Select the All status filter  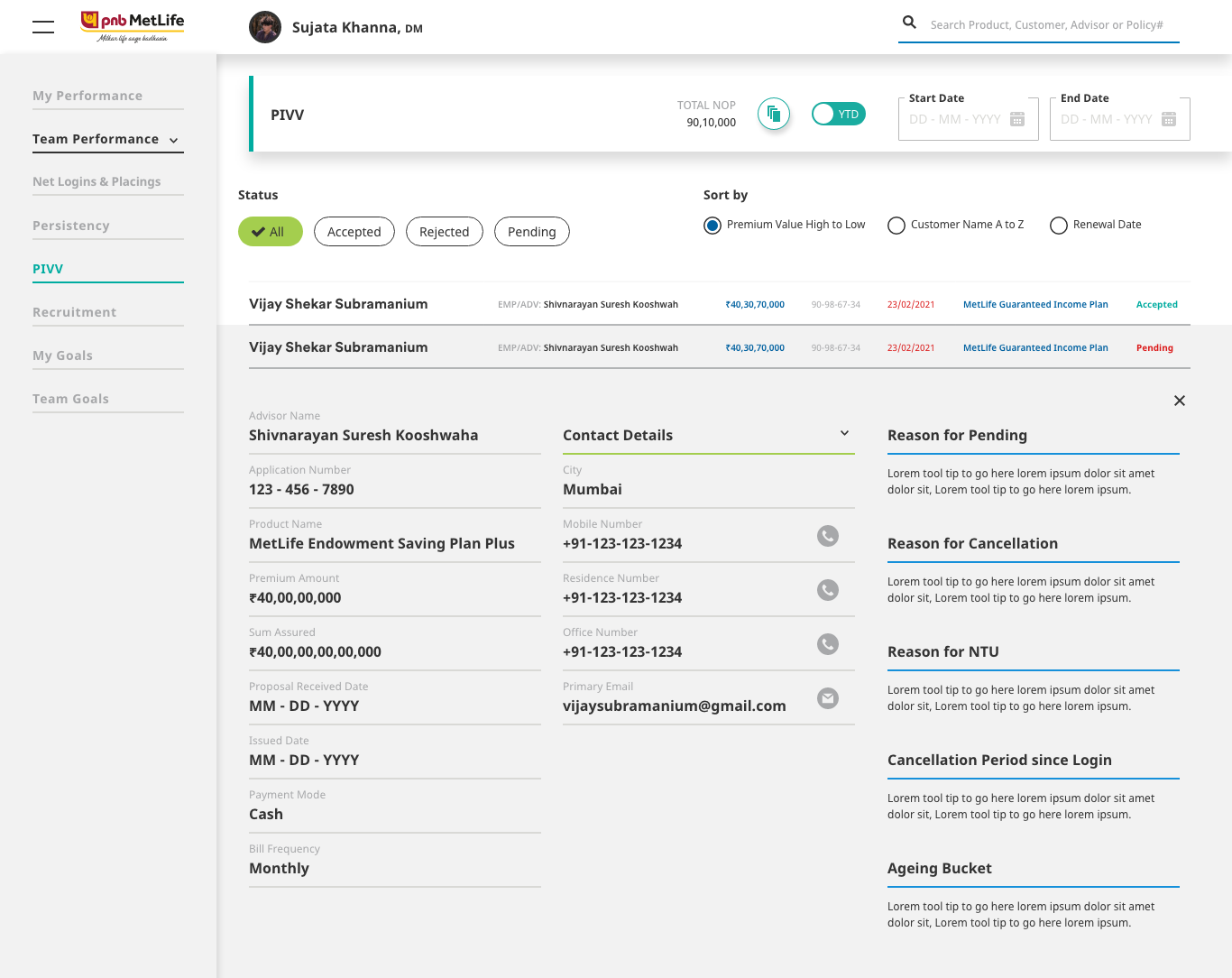click(x=271, y=231)
